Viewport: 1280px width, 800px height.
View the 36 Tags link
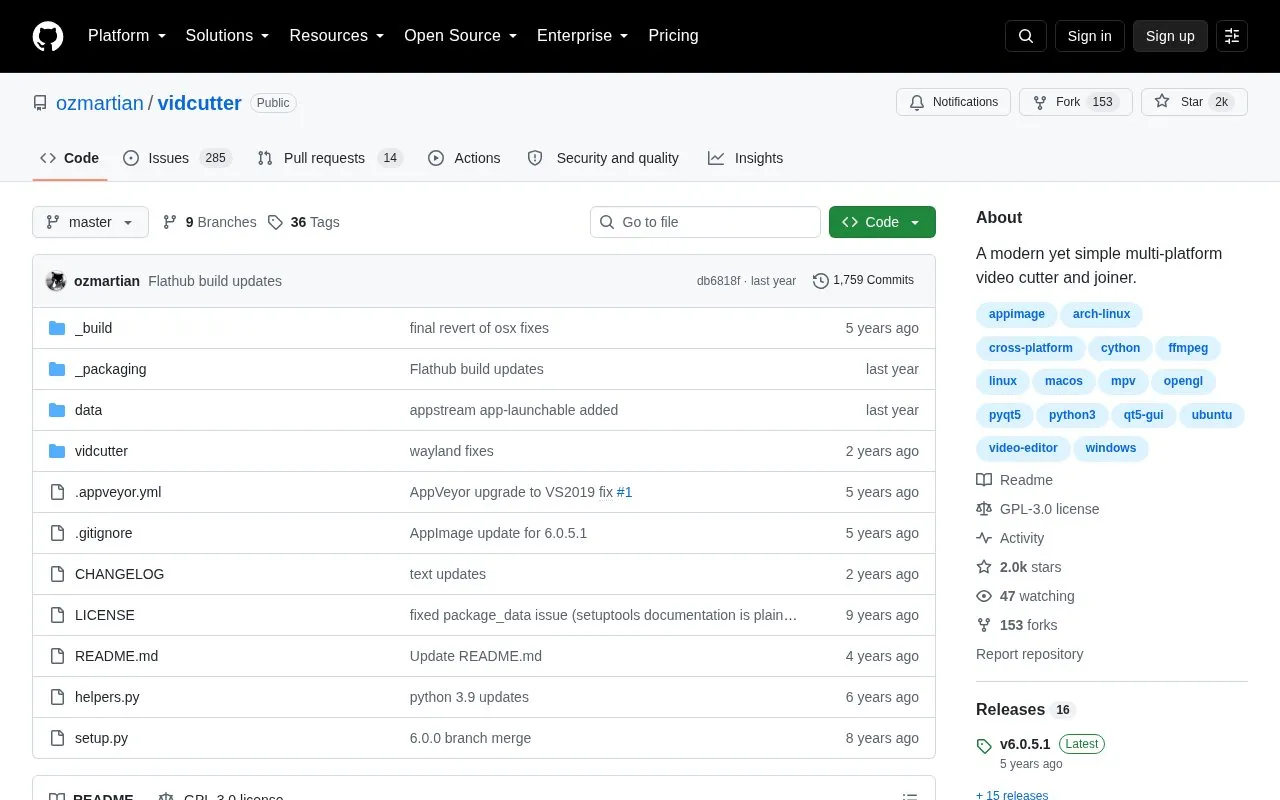point(304,222)
